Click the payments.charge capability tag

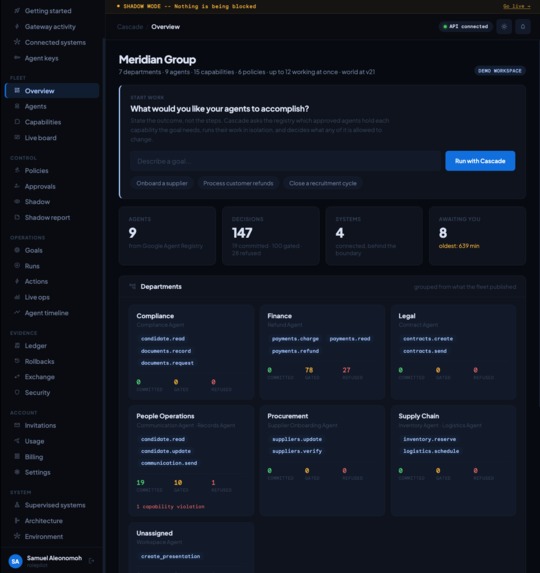click(295, 339)
